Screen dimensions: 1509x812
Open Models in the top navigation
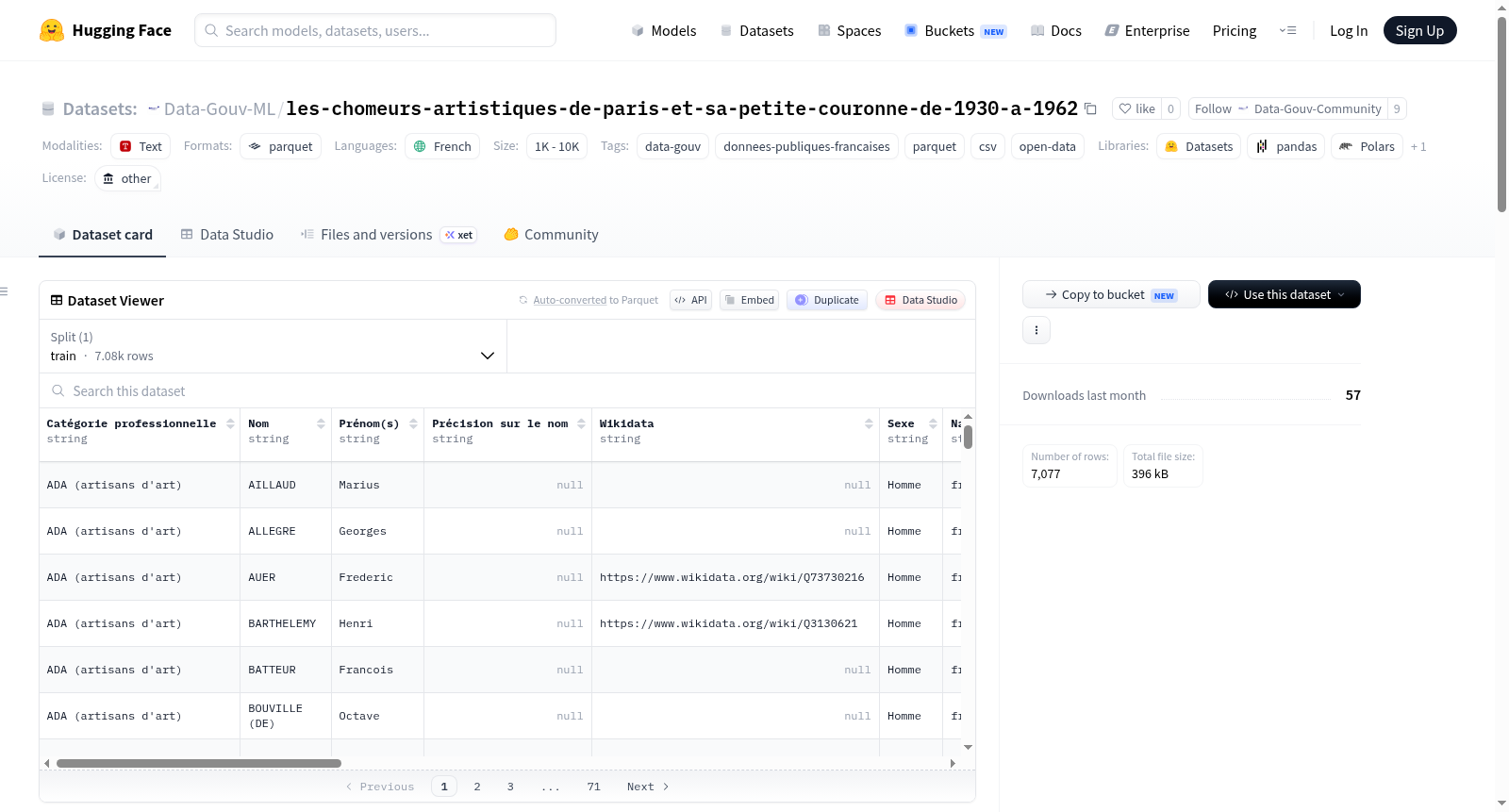(664, 30)
